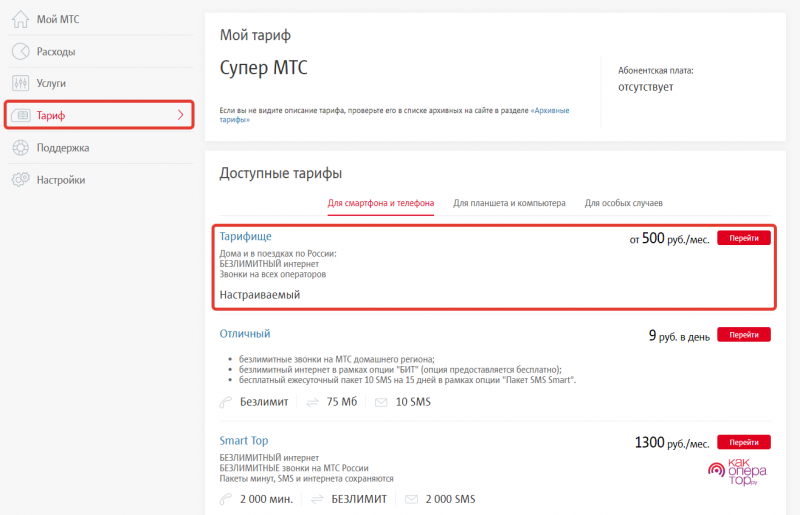Click the 10 SMS value in Отличный
Screen dimensions: 800x515
point(413,402)
